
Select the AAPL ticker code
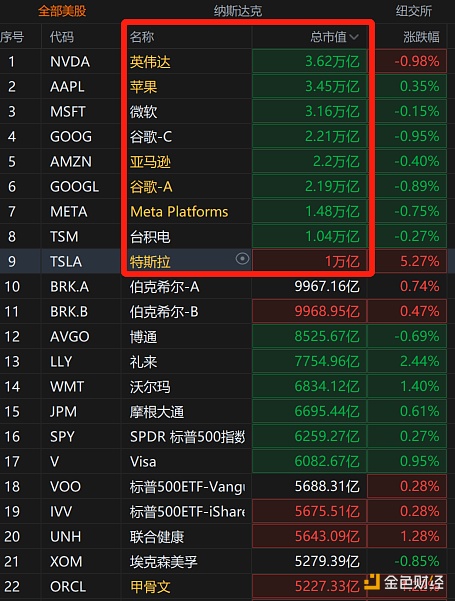(x=67, y=87)
